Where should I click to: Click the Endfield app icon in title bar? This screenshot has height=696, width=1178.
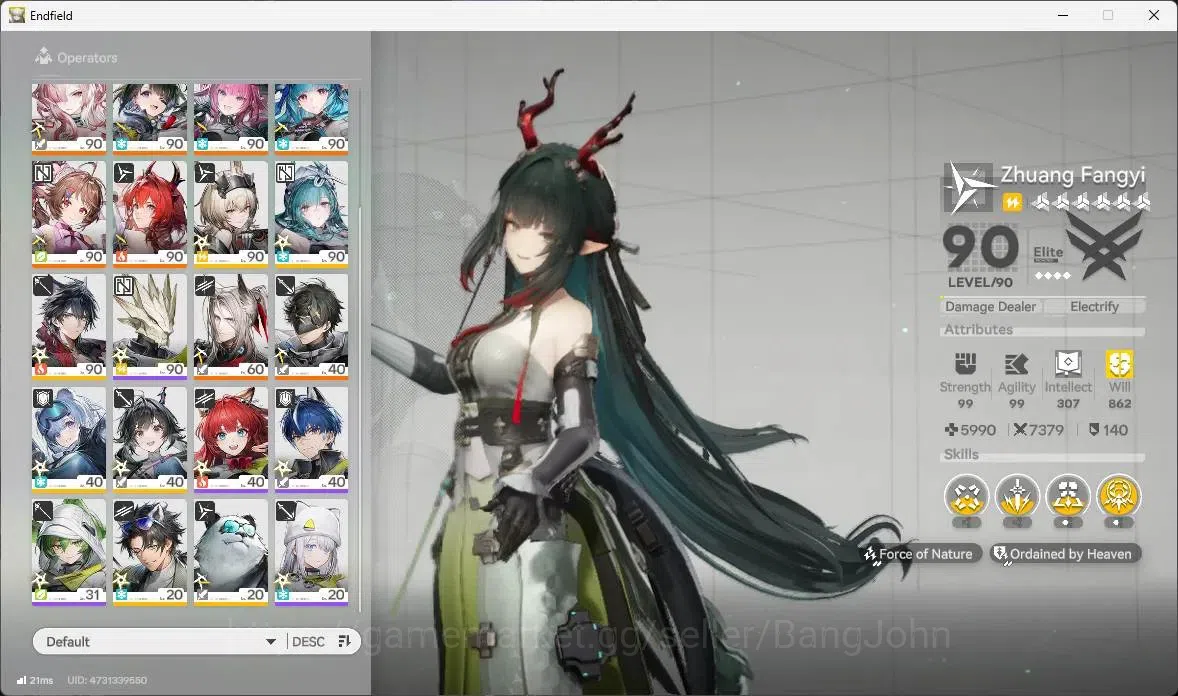[17, 15]
